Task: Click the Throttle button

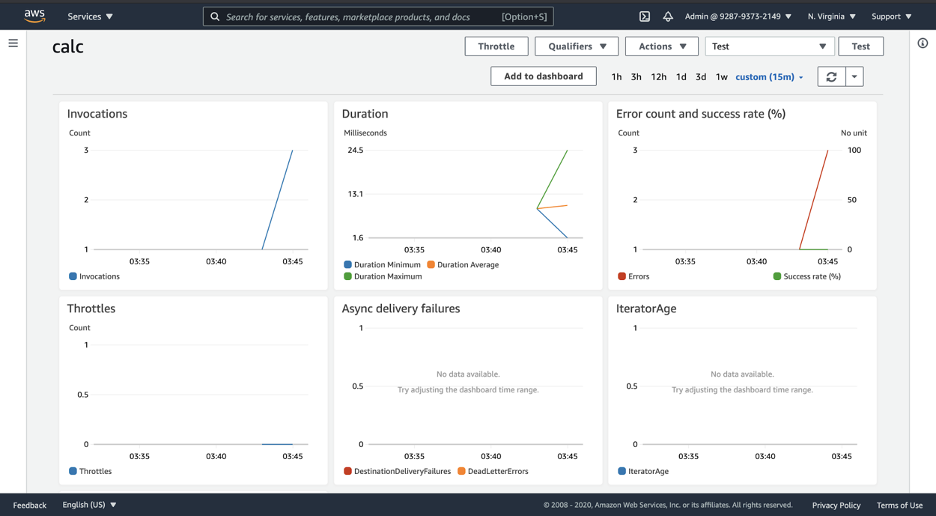Action: [497, 46]
